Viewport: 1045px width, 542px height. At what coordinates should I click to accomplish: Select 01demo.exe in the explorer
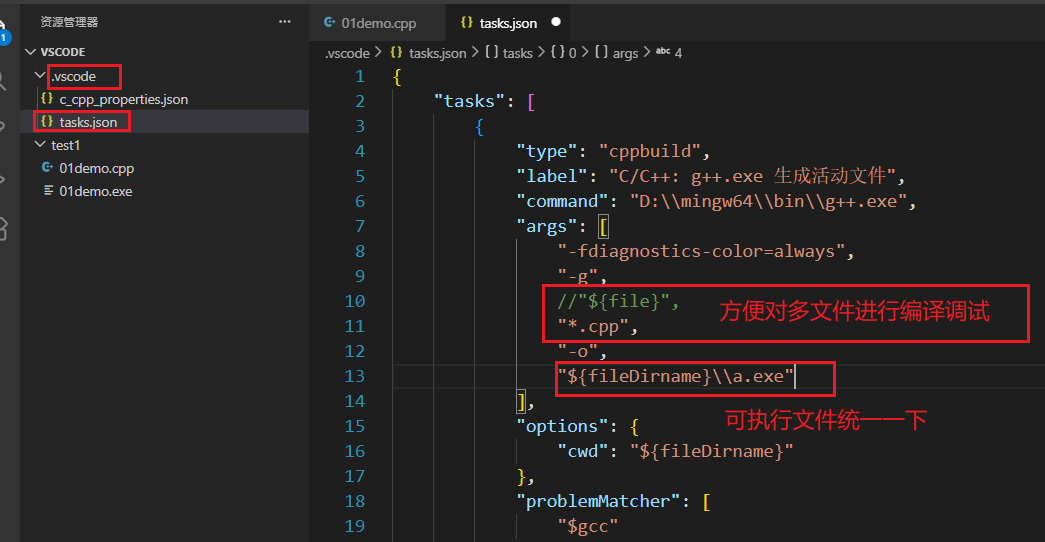95,191
